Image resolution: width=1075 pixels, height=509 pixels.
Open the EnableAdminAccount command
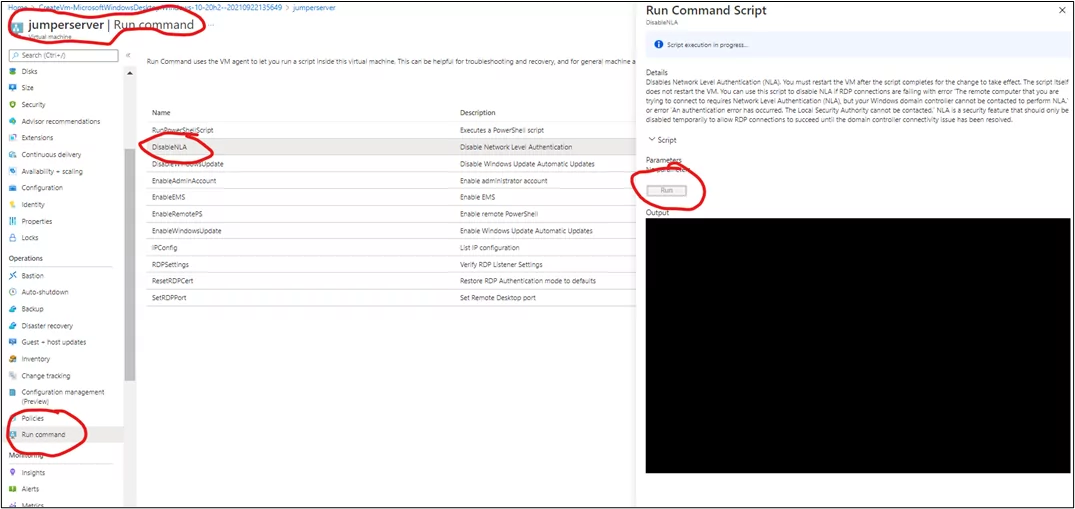click(184, 180)
